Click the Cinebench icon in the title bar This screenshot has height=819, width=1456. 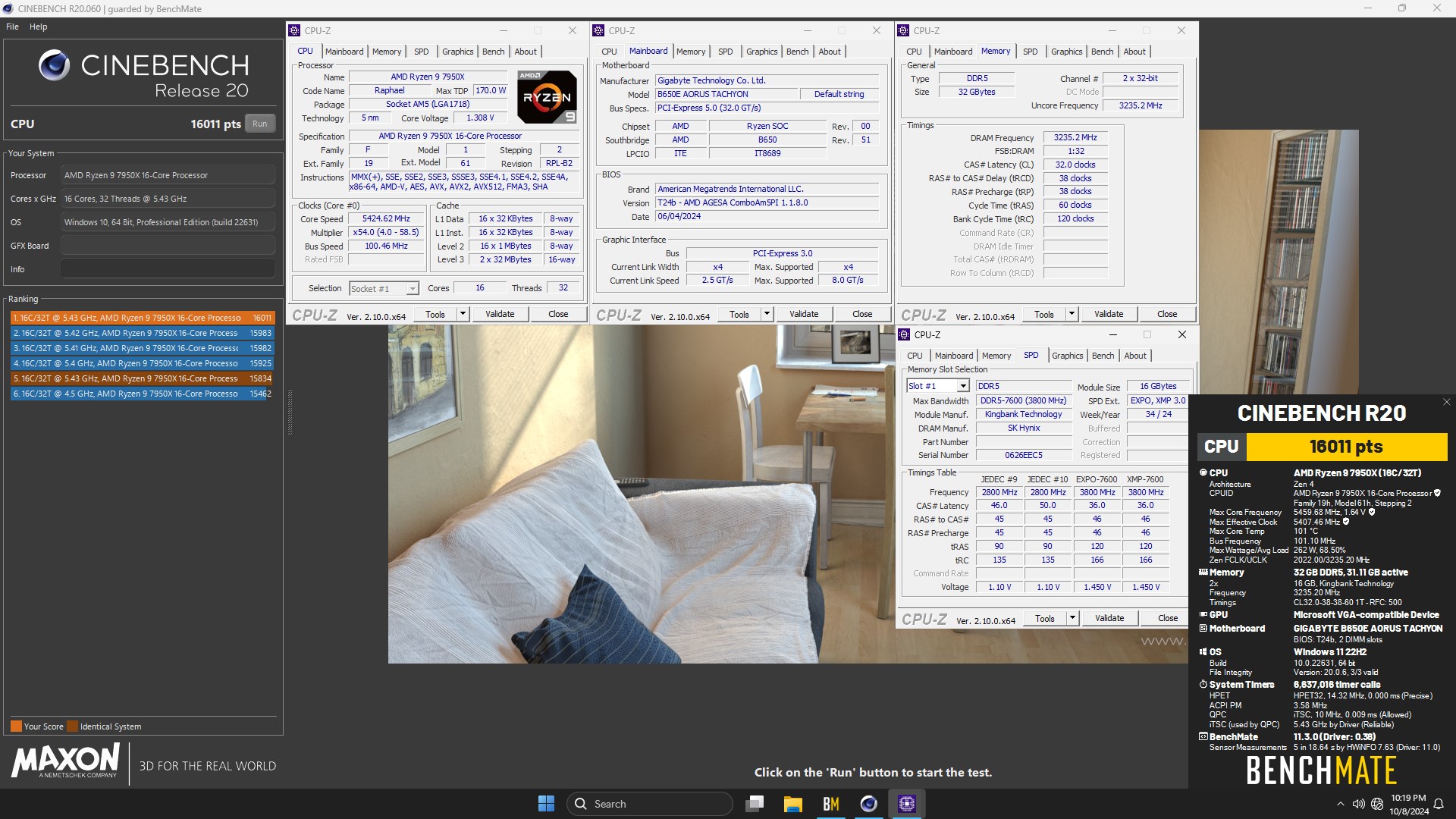pyautogui.click(x=8, y=8)
